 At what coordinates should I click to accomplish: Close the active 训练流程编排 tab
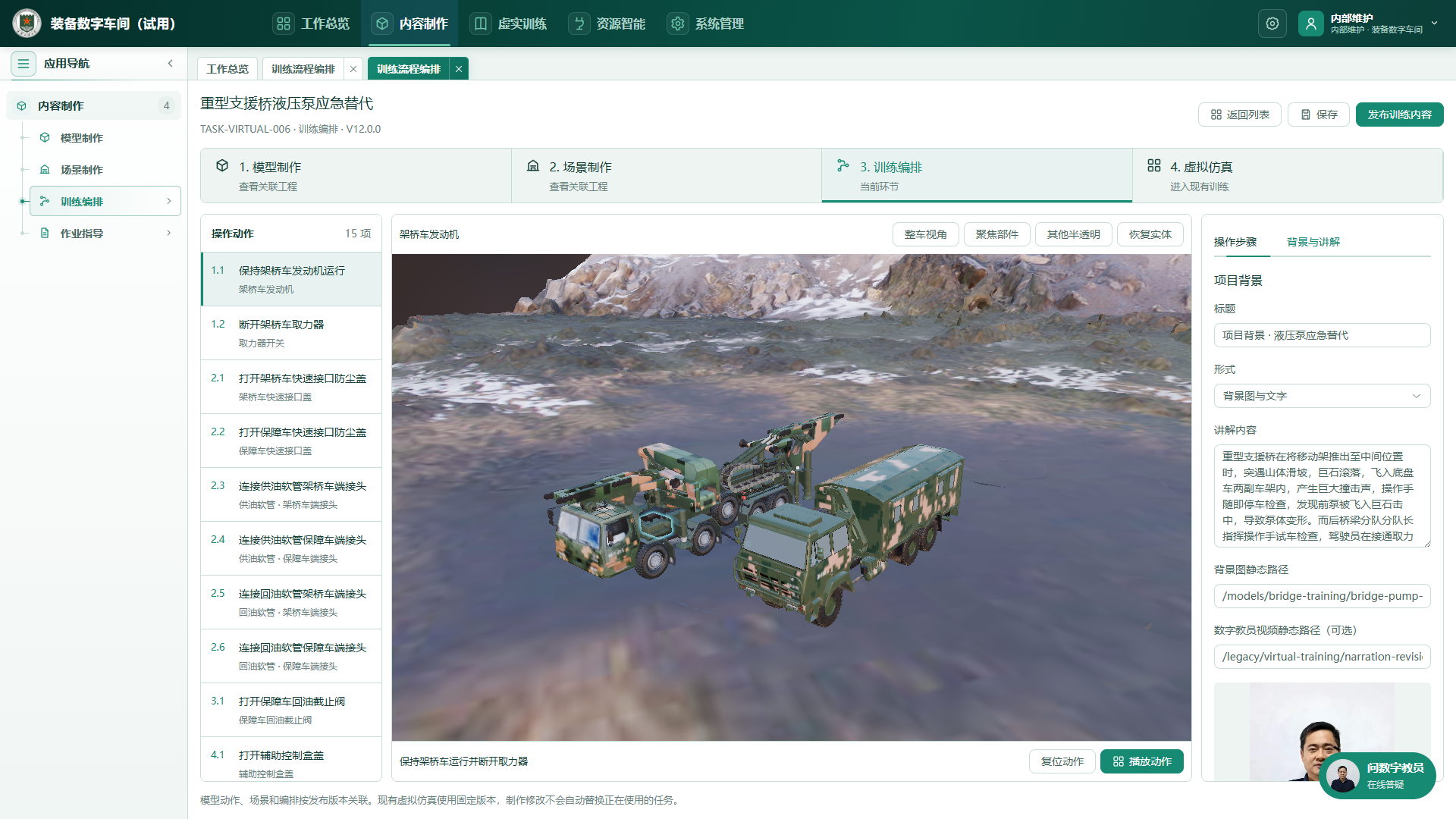(459, 69)
